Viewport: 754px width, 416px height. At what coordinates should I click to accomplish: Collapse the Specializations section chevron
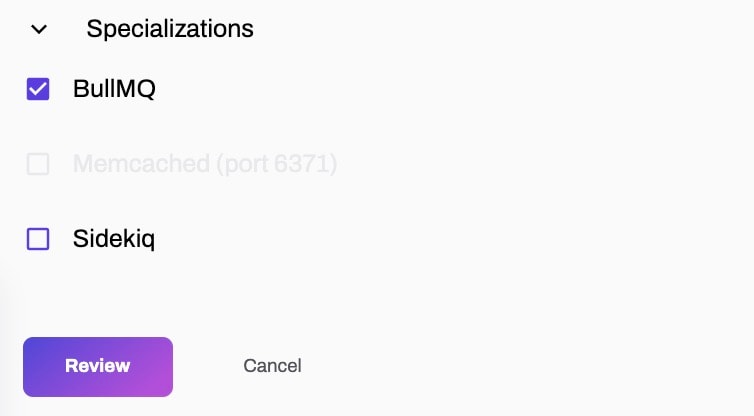(39, 29)
